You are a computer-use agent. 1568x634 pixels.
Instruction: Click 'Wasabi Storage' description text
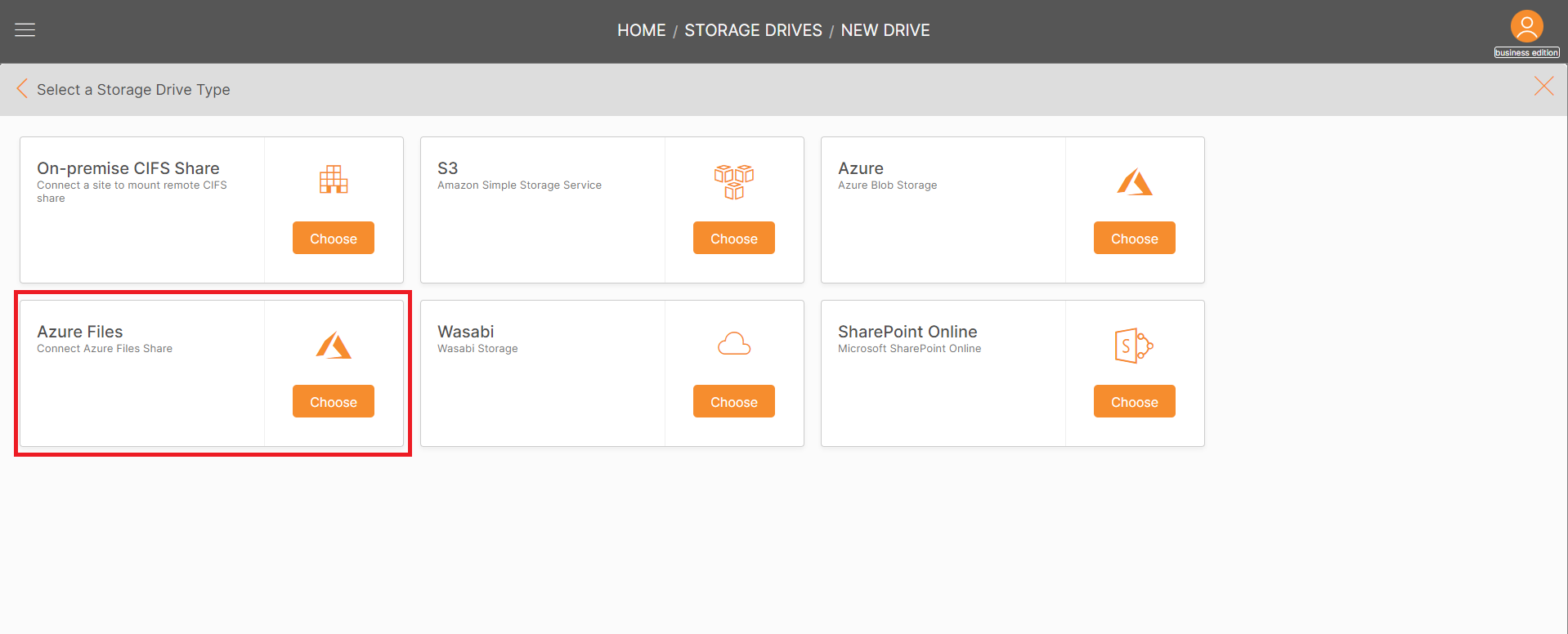(x=477, y=349)
